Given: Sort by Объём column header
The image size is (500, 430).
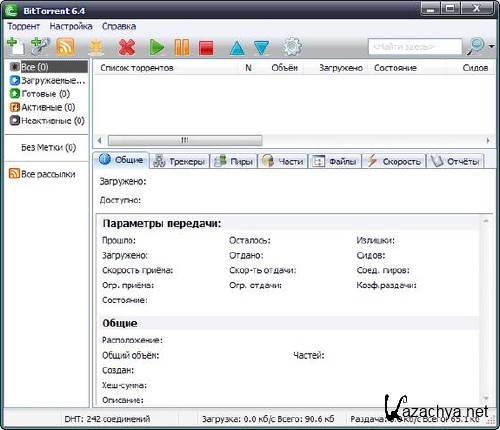Looking at the screenshot, I should point(284,68).
